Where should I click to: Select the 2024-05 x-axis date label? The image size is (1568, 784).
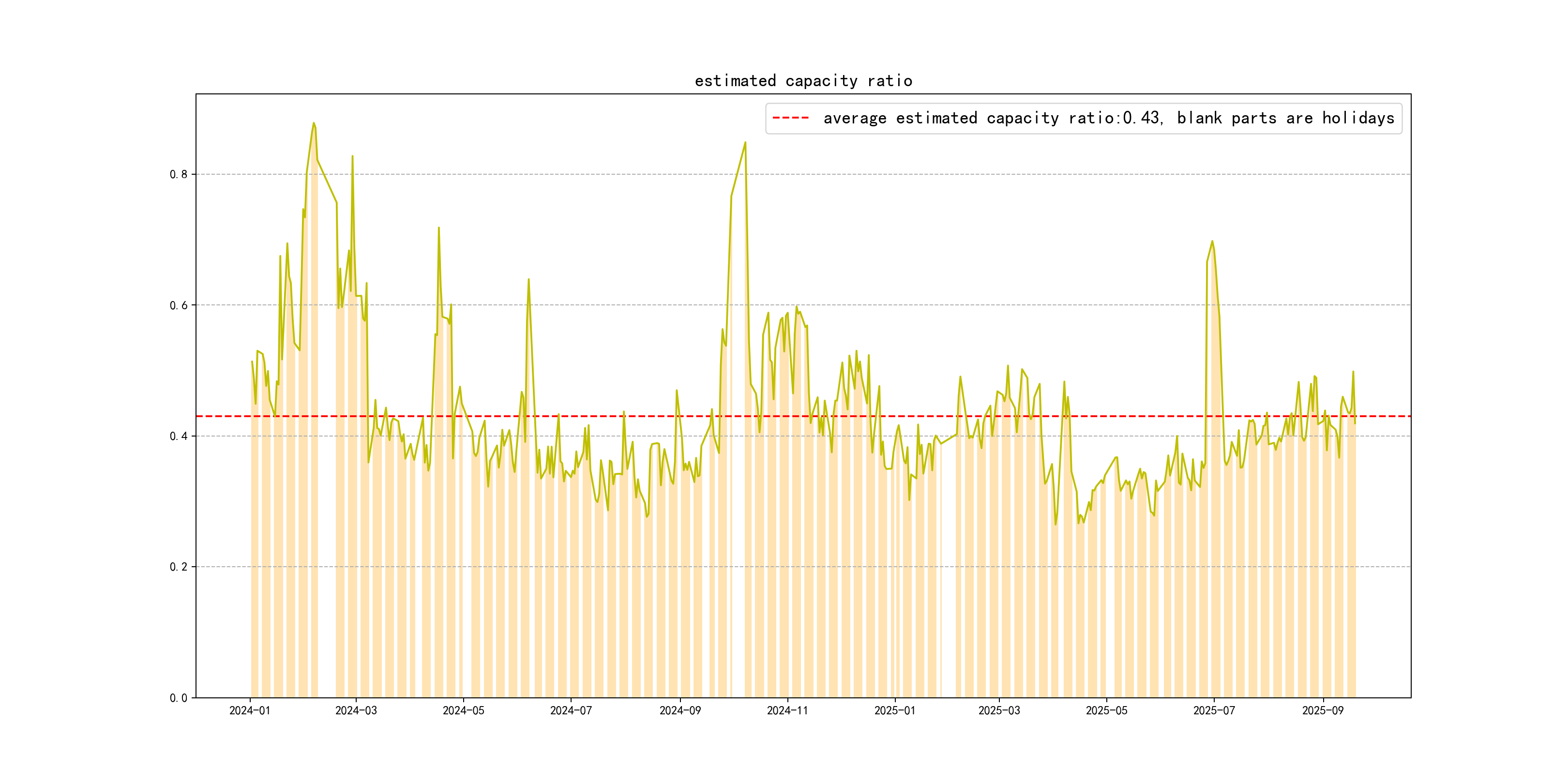pyautogui.click(x=463, y=711)
